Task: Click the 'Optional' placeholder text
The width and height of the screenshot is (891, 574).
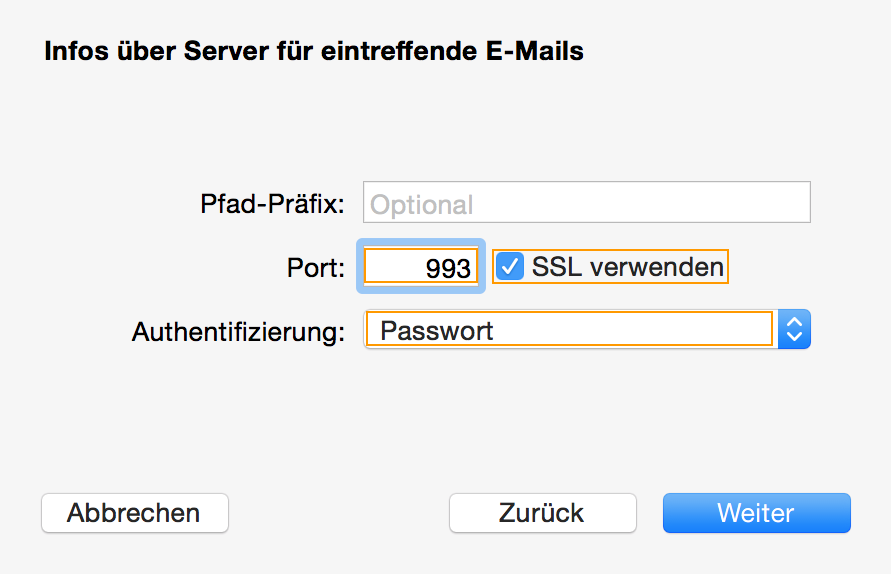Action: click(x=421, y=204)
